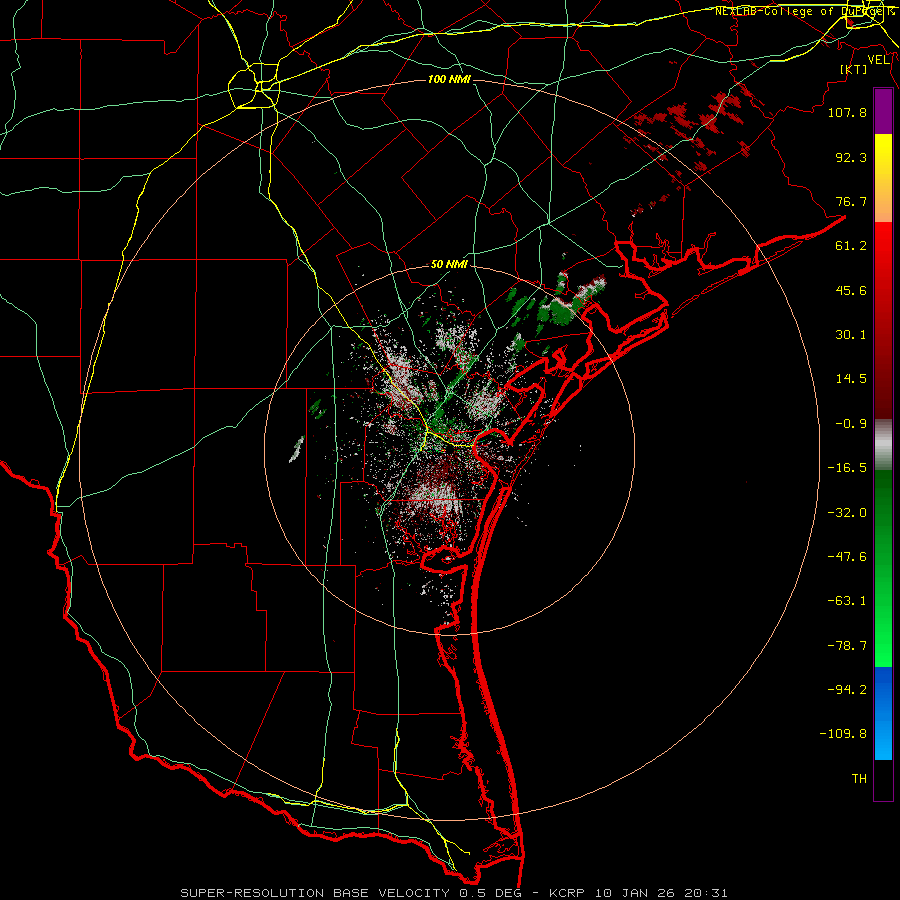This screenshot has width=900, height=900.
Task: Click the VEL legend title
Action: pos(878,60)
